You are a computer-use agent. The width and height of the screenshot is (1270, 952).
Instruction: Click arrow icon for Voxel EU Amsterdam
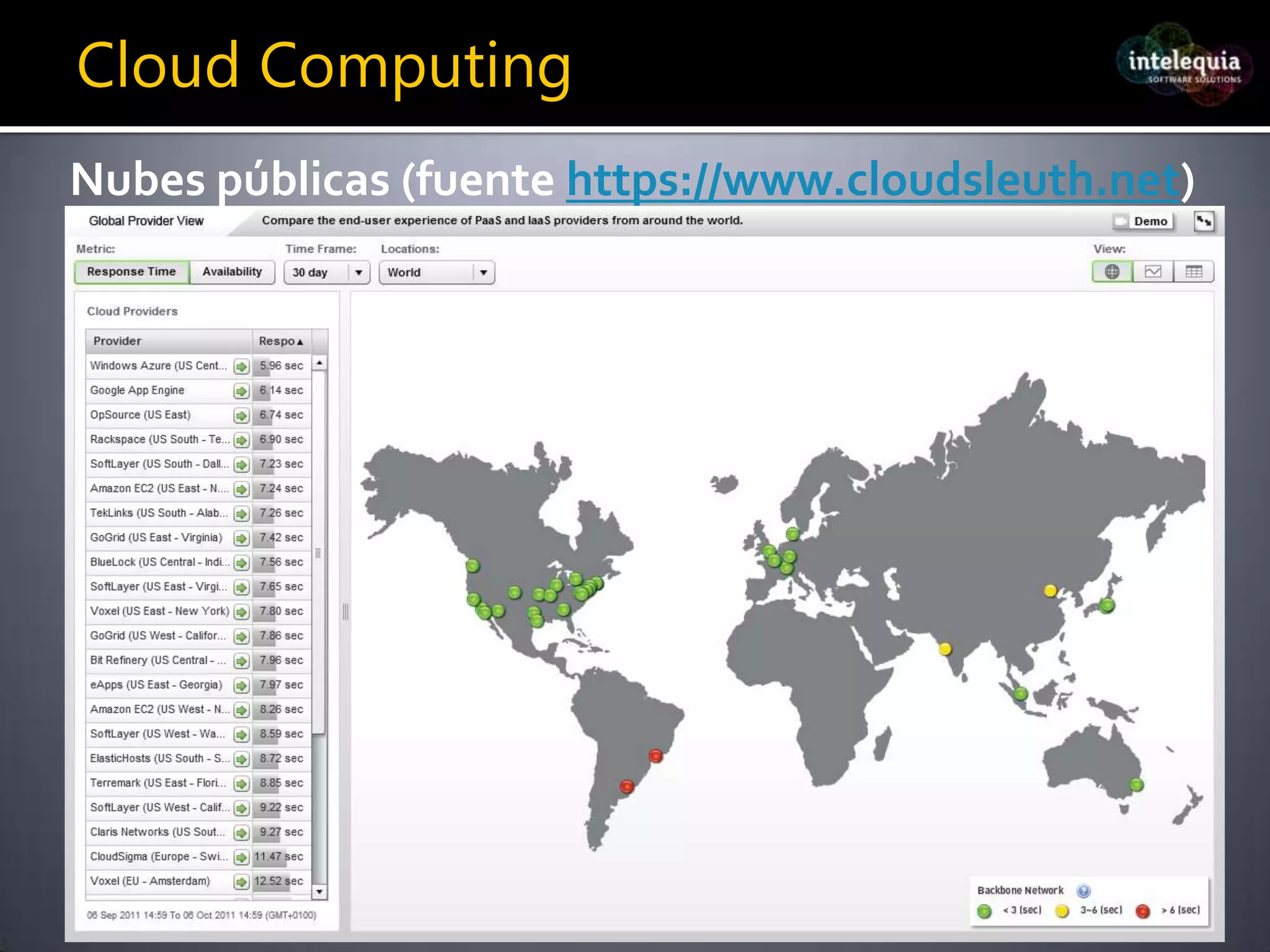[241, 882]
